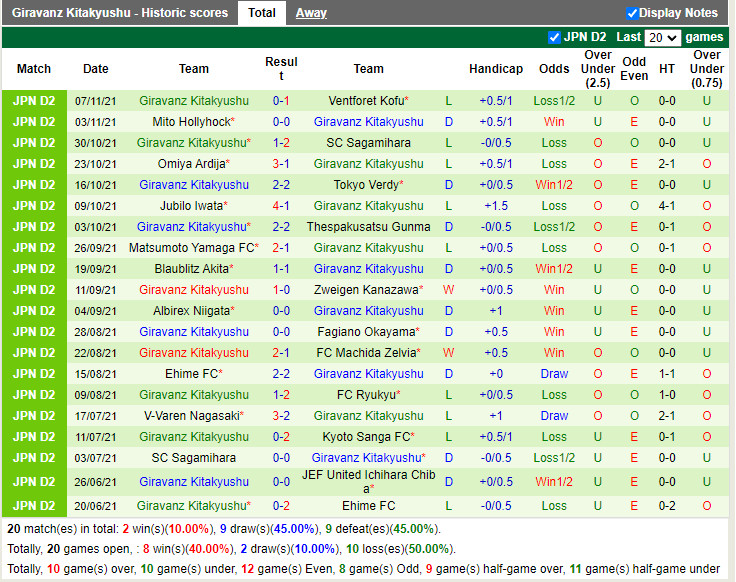Screen dimensions: 736x582
Task: Switch to the Away tab
Action: (311, 13)
